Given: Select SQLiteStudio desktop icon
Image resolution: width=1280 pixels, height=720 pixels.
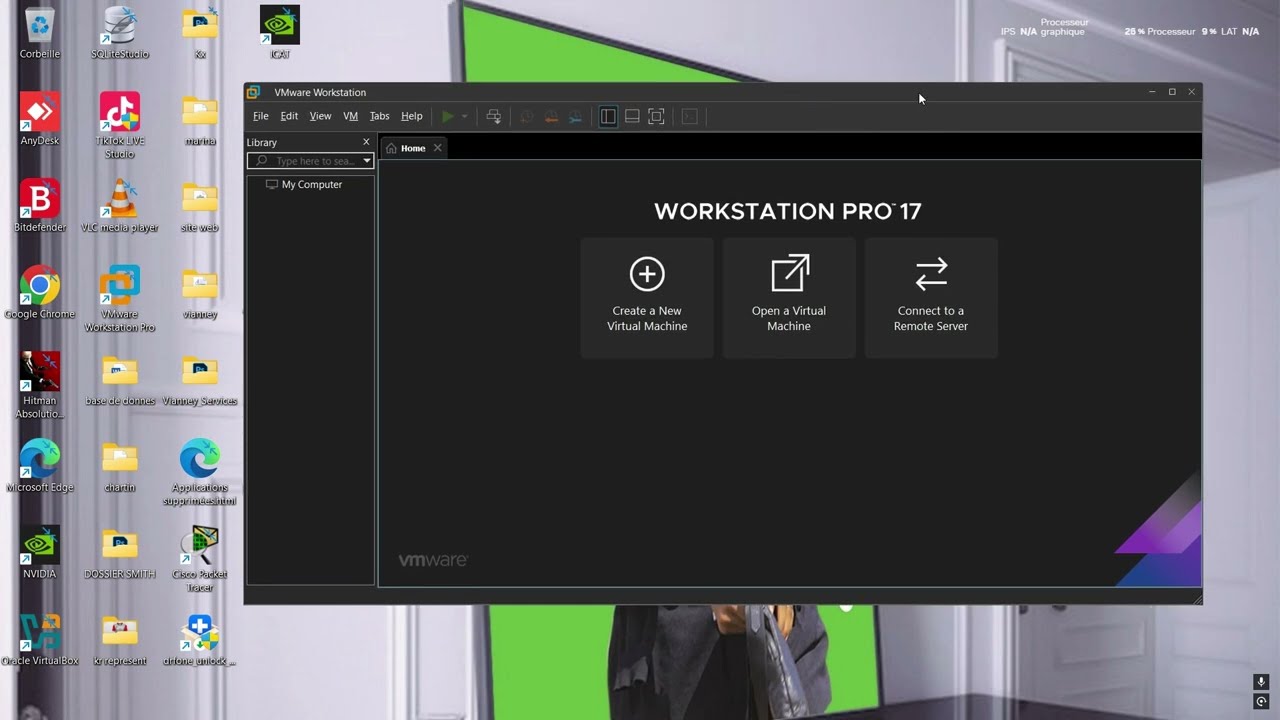Looking at the screenshot, I should tap(120, 32).
